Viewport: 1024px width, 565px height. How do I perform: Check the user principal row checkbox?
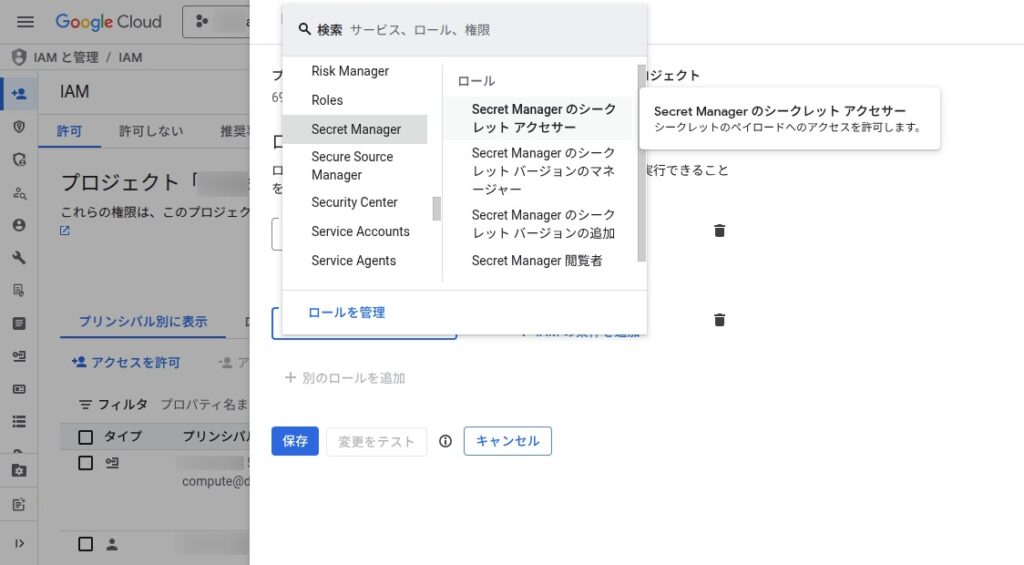tap(86, 544)
